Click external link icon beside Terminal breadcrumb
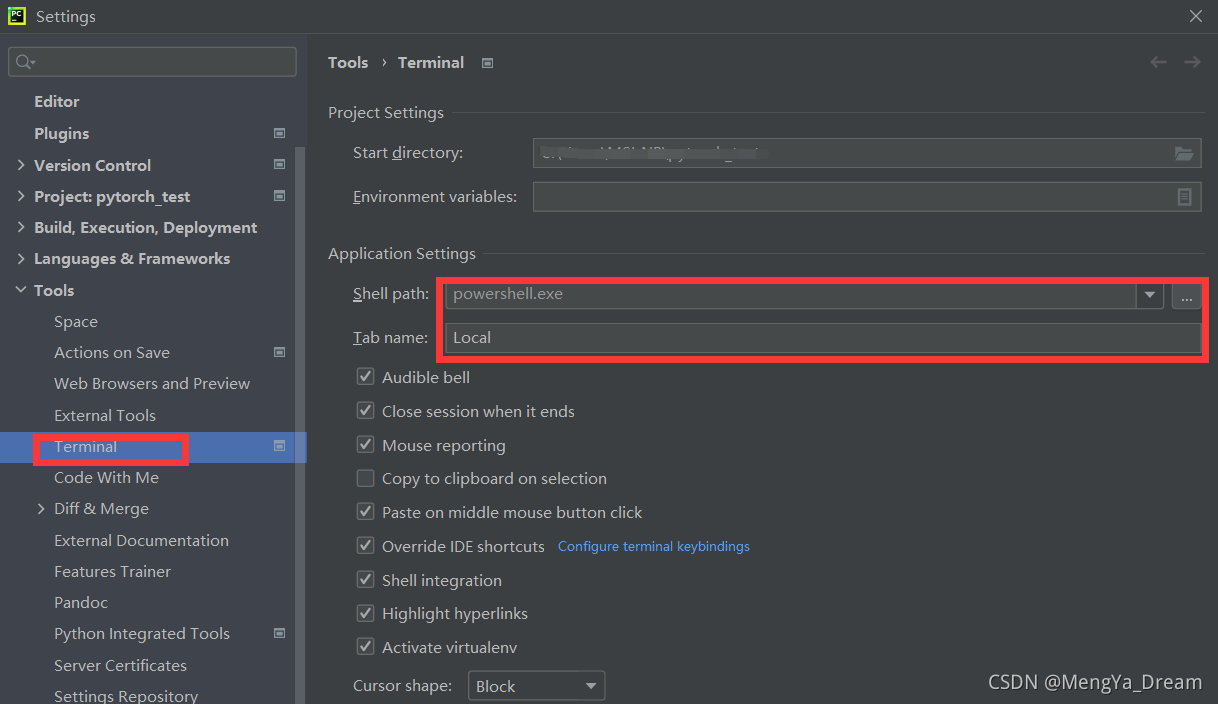This screenshot has height=704, width=1218. (x=487, y=62)
